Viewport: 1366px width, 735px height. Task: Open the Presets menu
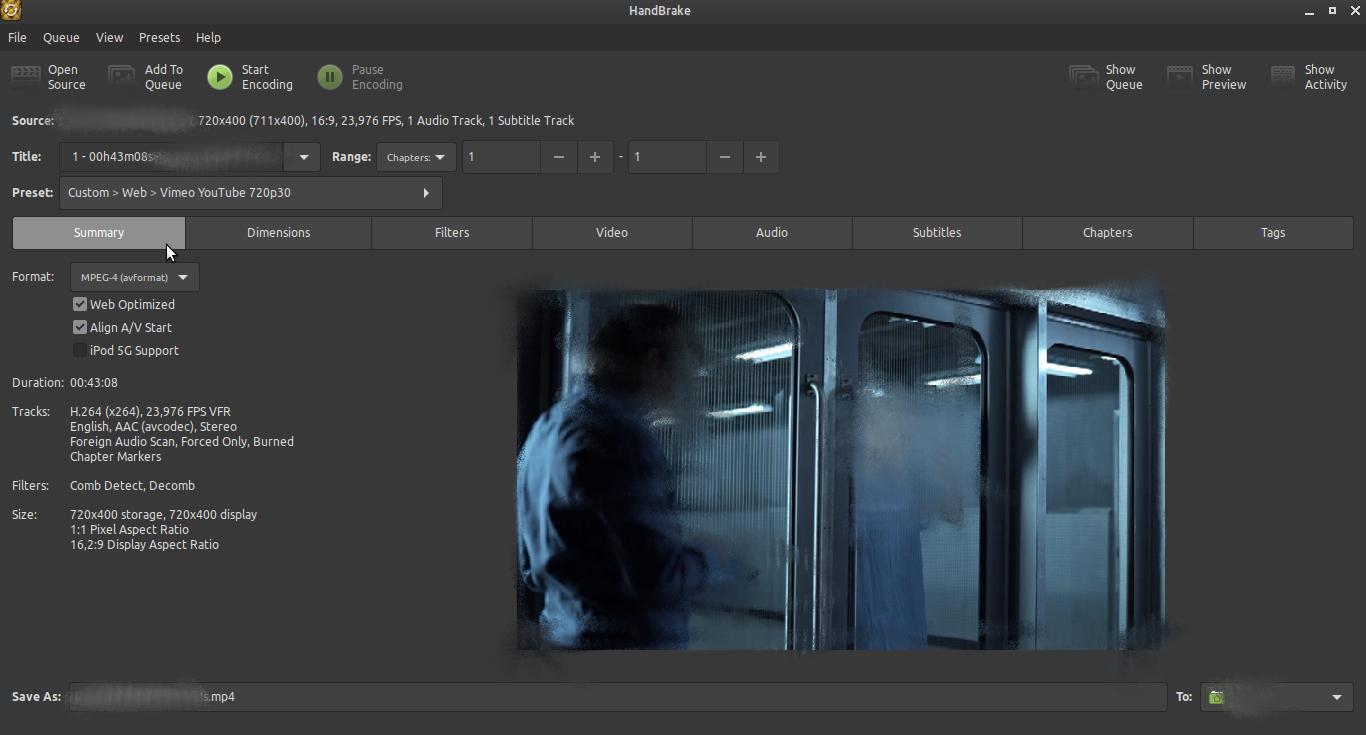tap(159, 37)
